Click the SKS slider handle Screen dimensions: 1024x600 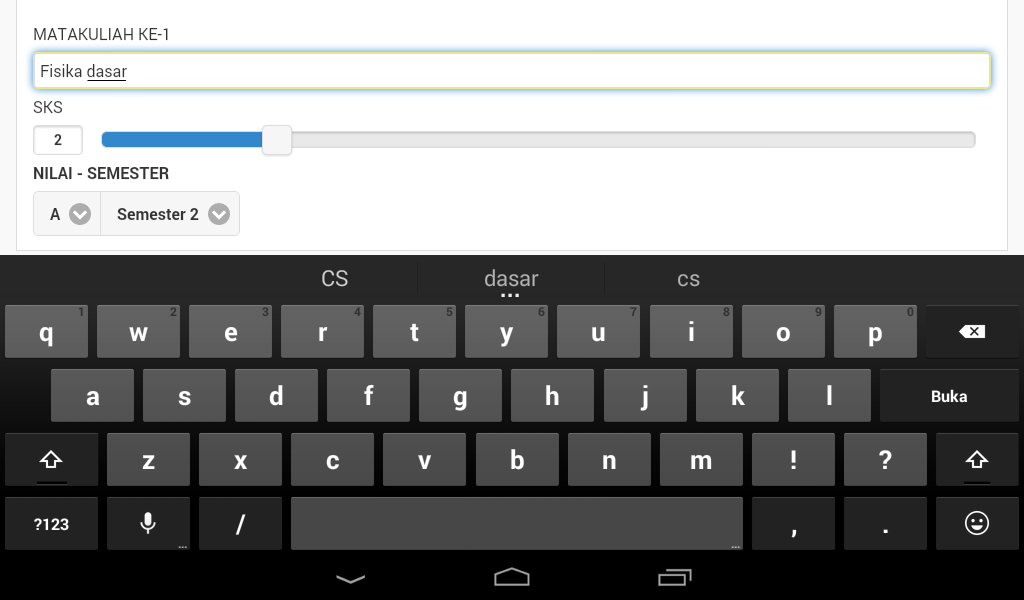277,140
